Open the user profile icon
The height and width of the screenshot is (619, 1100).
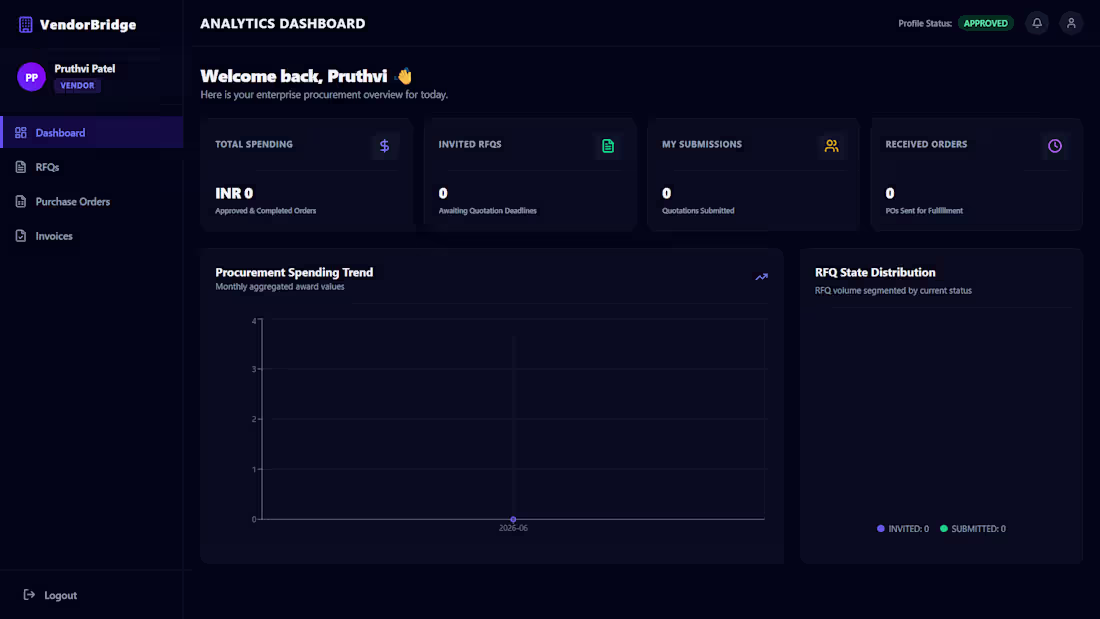(1071, 23)
